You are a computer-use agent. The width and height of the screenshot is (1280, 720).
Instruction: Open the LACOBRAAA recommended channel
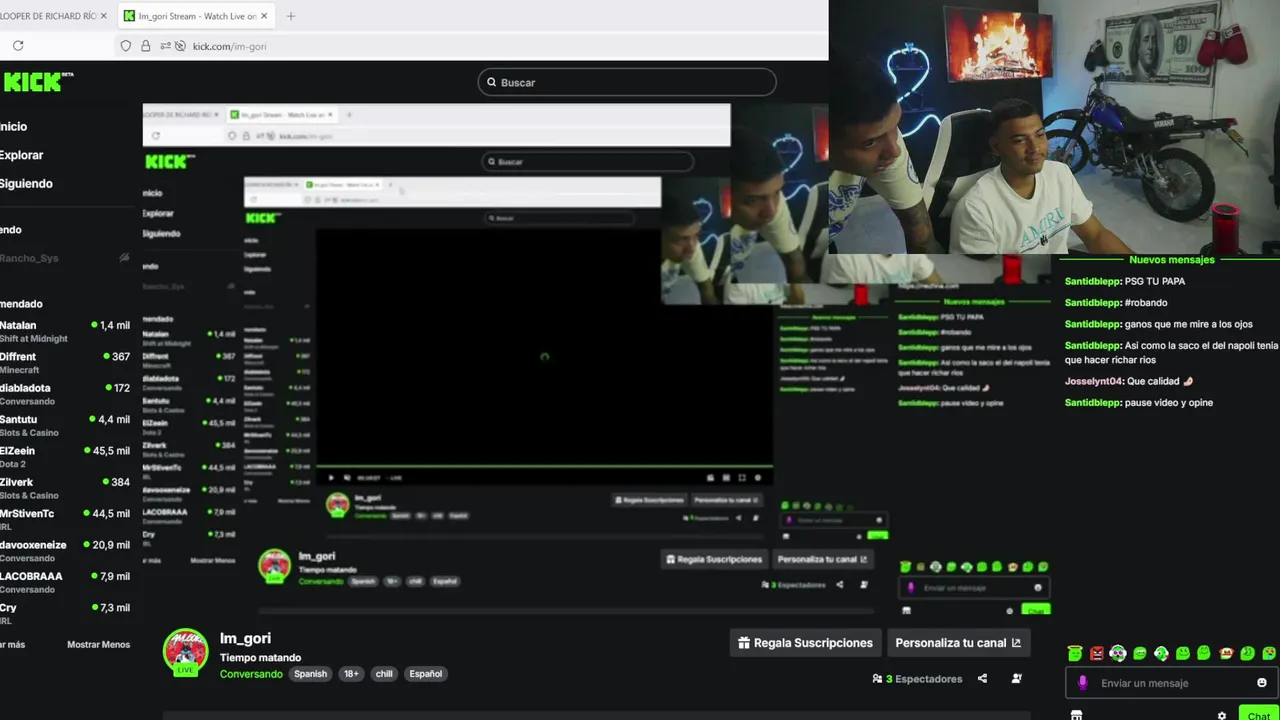coord(65,582)
